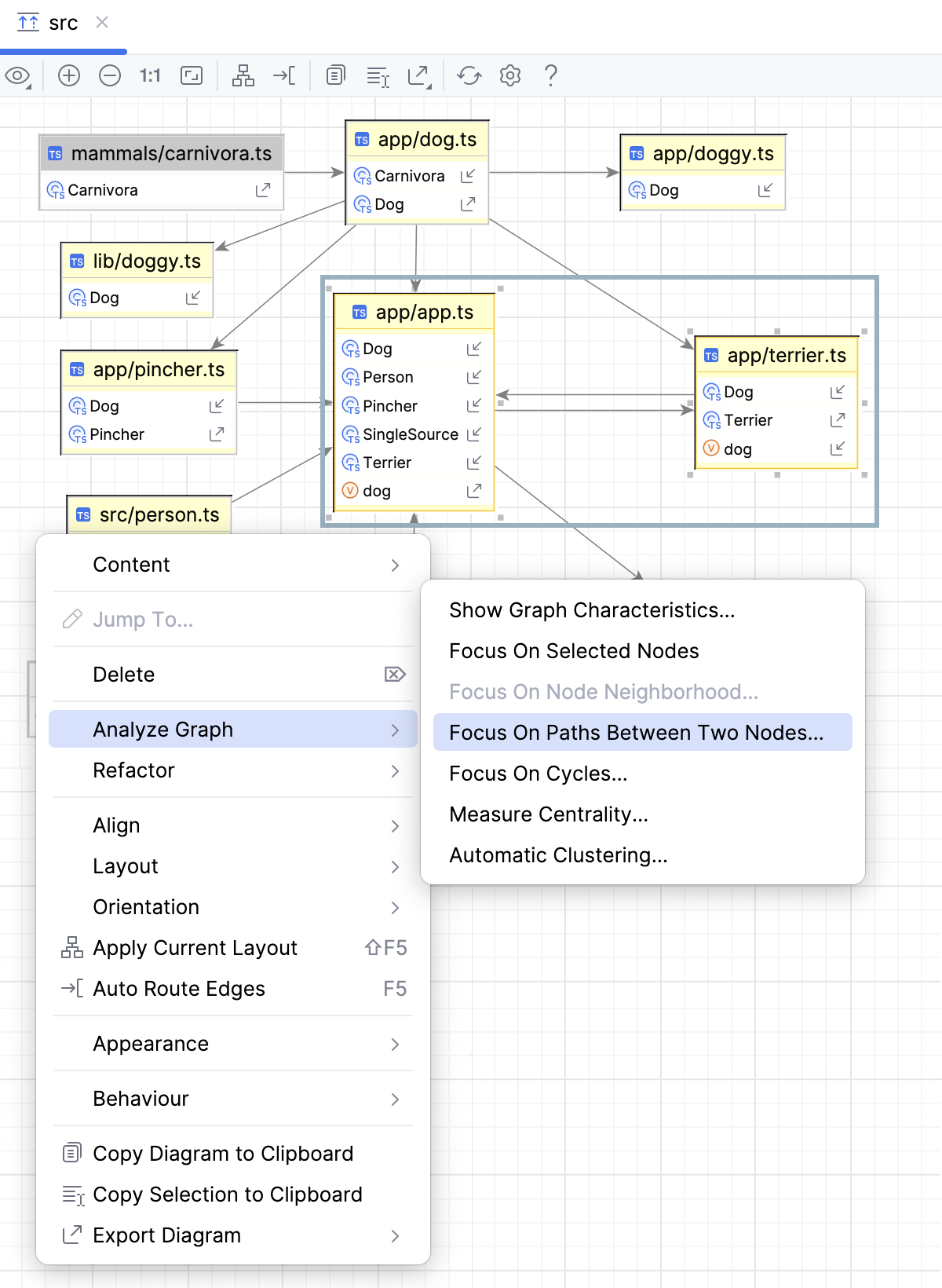The height and width of the screenshot is (1288, 942).
Task: Refresh the diagram data
Action: (469, 75)
